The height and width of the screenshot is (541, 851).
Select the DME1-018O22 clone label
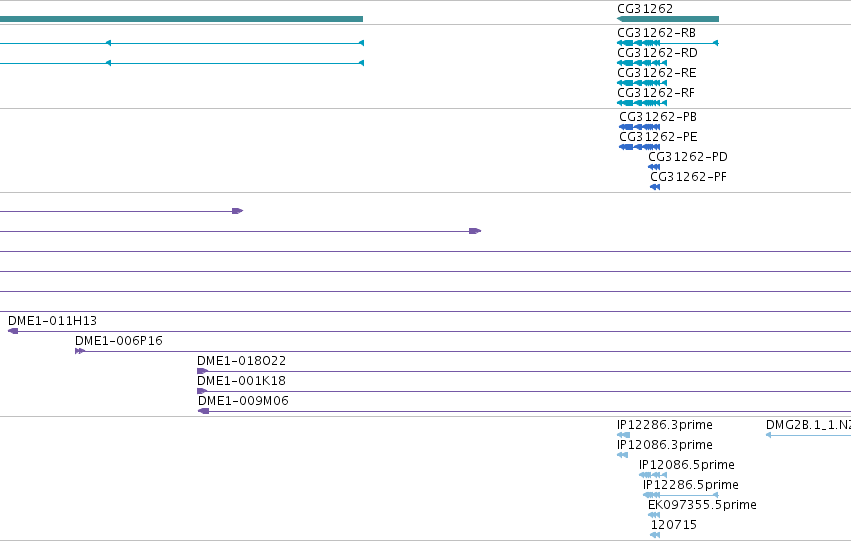pos(241,361)
